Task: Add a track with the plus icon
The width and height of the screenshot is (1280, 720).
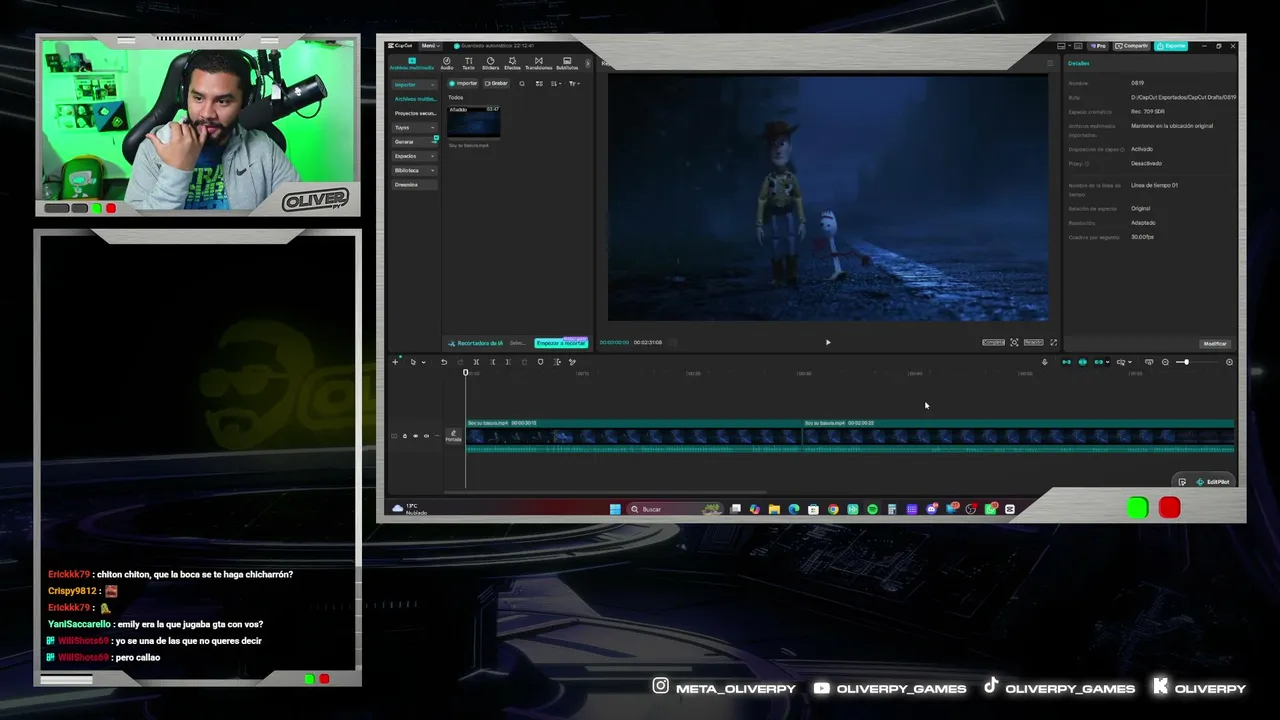Action: pyautogui.click(x=395, y=361)
